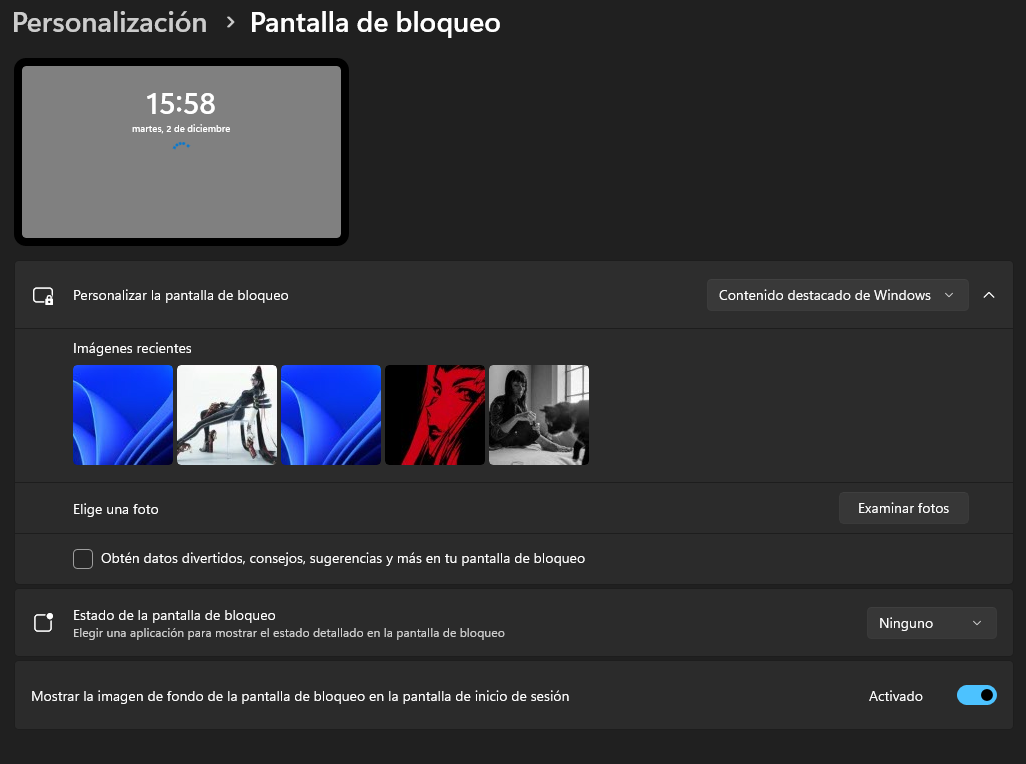Open the Ninguno status app dropdown
The width and height of the screenshot is (1026, 764).
(x=931, y=623)
